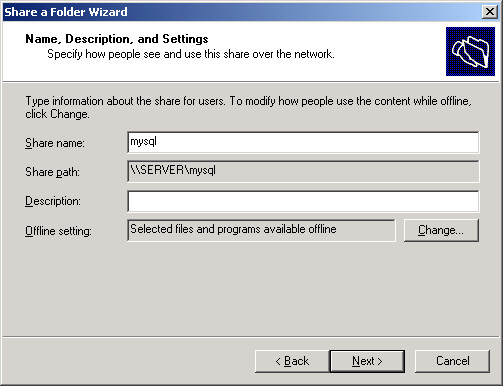Go to previous step with Back

pyautogui.click(x=292, y=361)
